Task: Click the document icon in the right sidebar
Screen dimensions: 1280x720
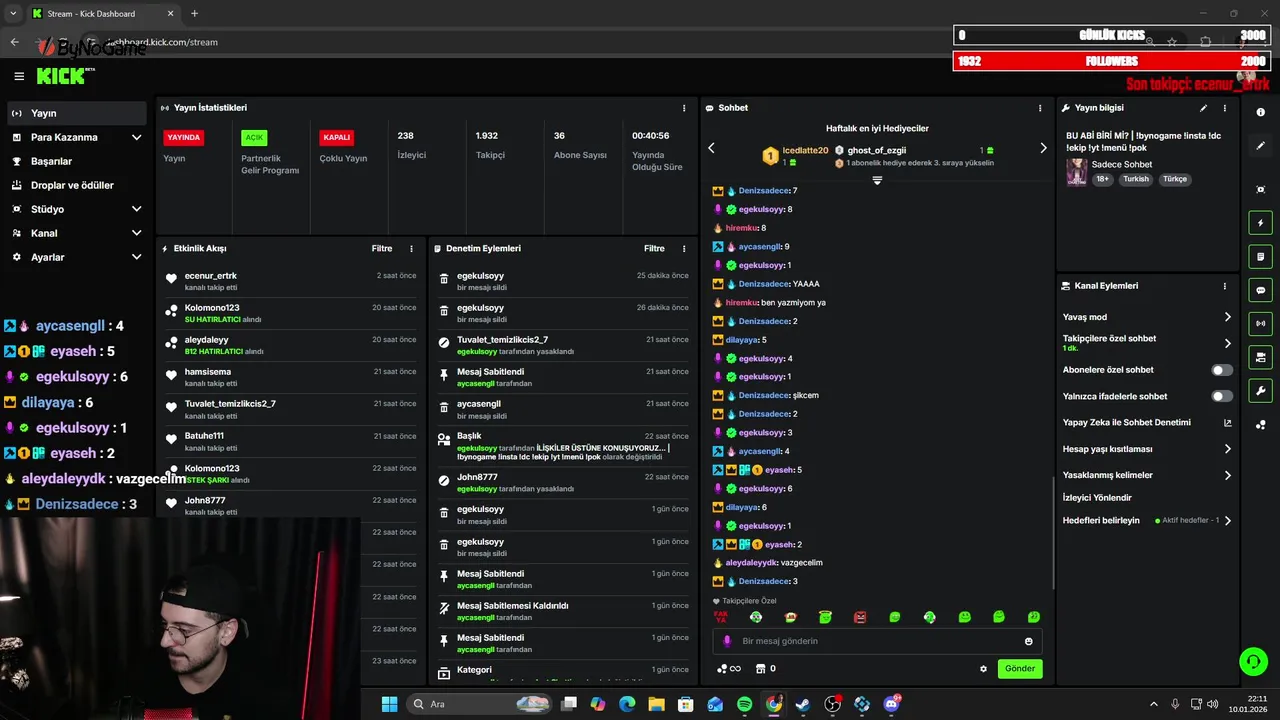Action: point(1261,256)
